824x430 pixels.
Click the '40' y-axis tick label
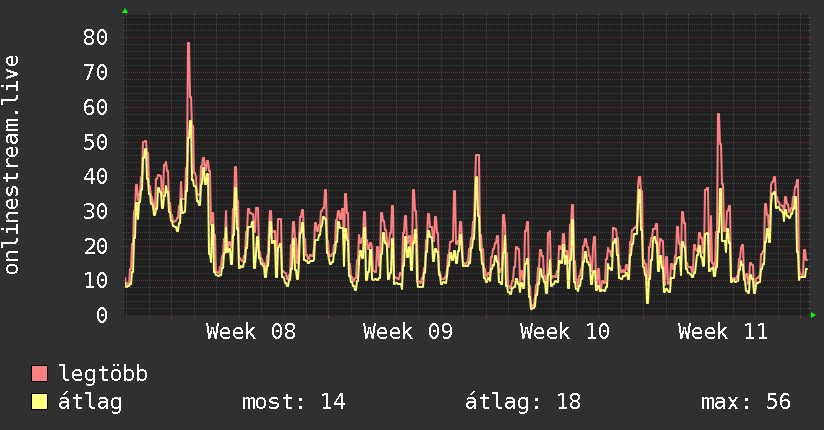pyautogui.click(x=96, y=176)
